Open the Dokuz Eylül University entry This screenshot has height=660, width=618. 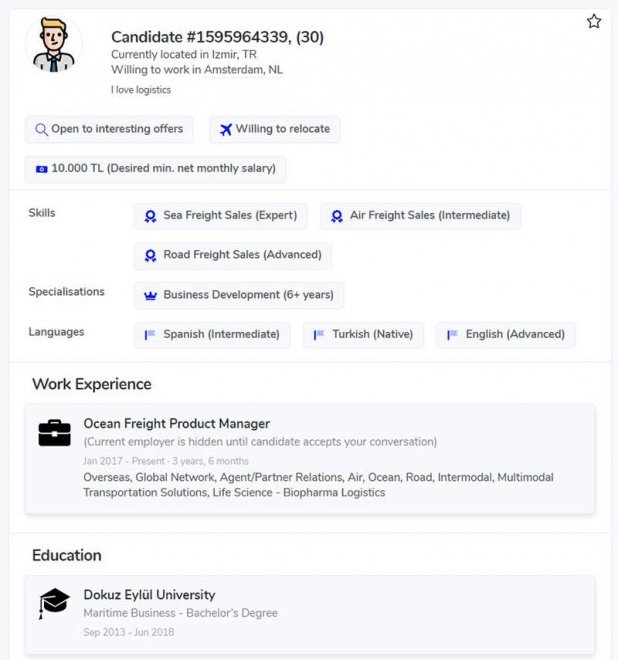point(149,595)
